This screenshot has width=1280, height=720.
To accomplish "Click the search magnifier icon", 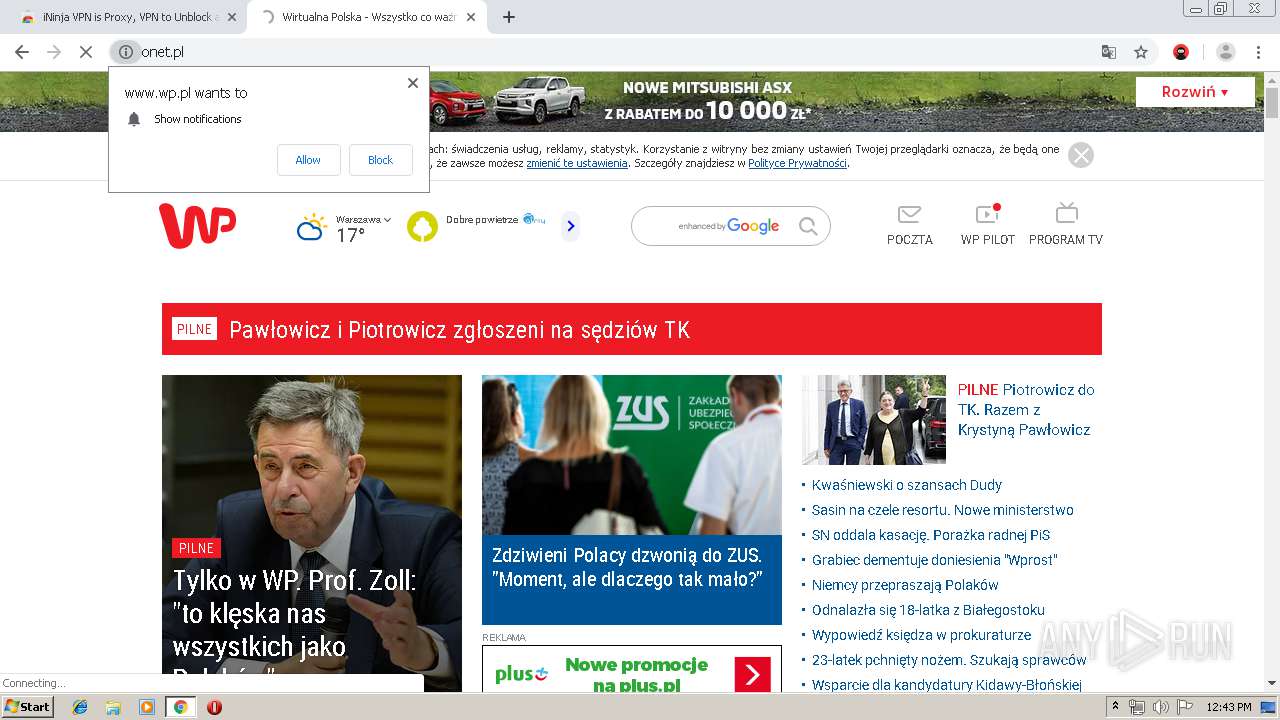I will point(808,227).
